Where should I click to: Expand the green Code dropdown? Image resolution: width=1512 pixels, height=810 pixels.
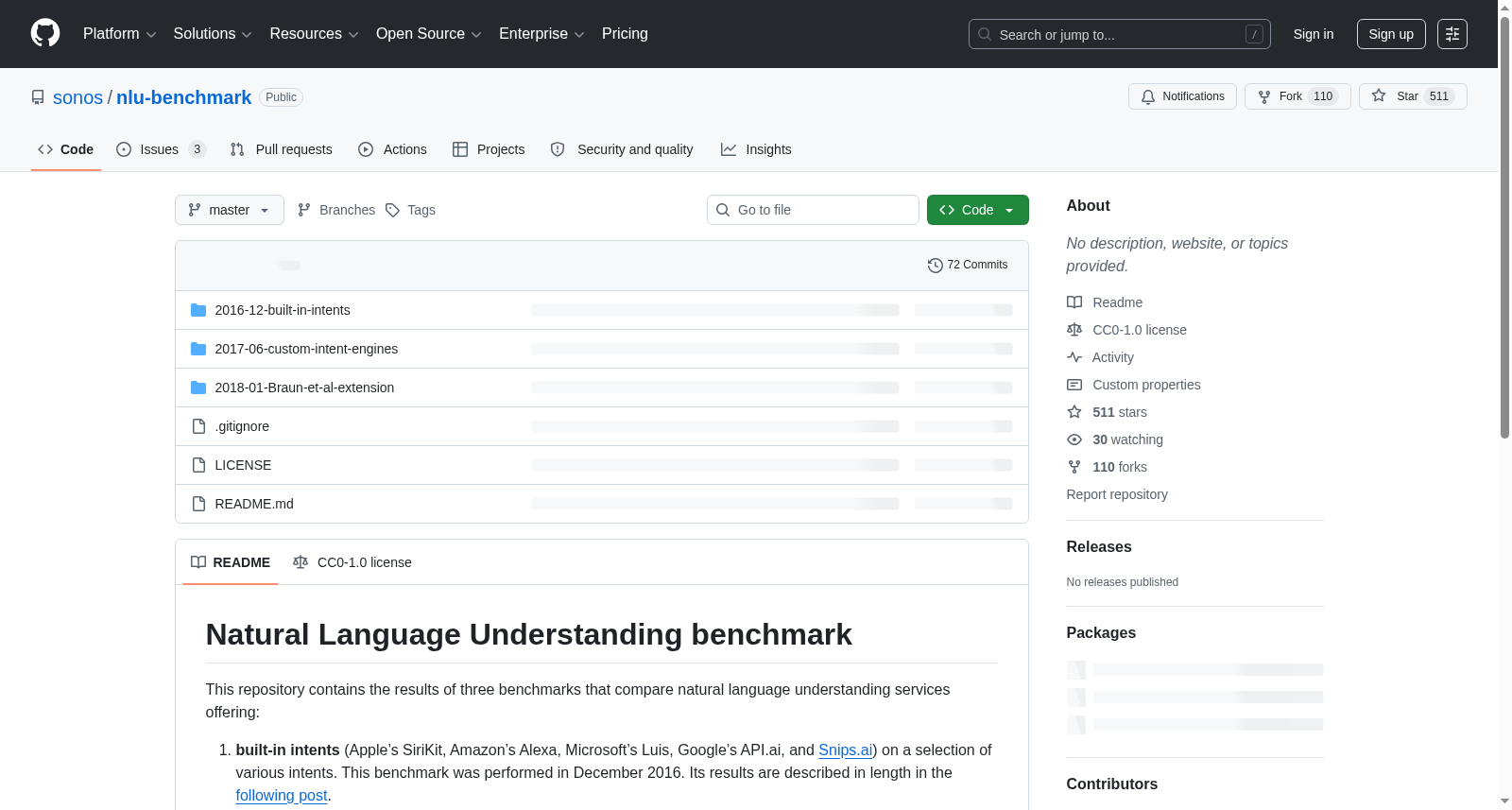click(x=977, y=210)
